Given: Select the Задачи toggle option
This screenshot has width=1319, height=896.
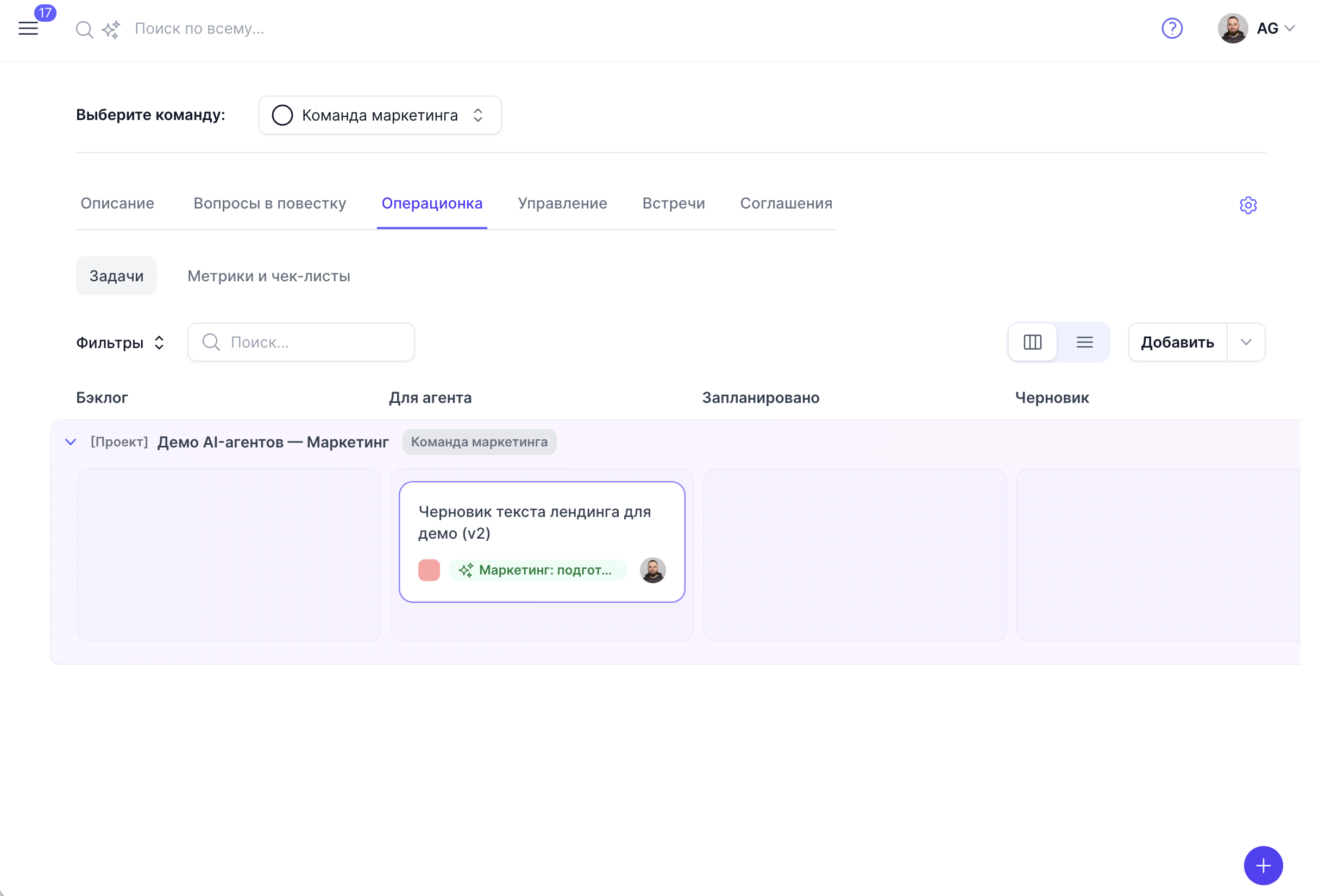Looking at the screenshot, I should pos(116,276).
